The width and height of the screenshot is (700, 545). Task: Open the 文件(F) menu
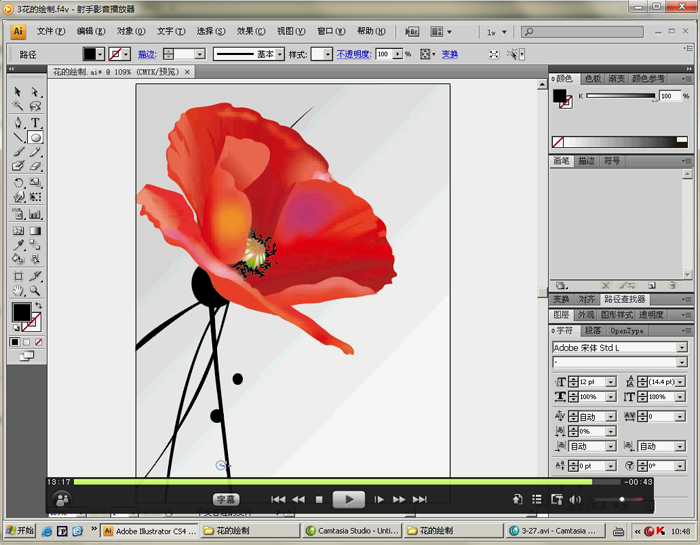point(50,31)
